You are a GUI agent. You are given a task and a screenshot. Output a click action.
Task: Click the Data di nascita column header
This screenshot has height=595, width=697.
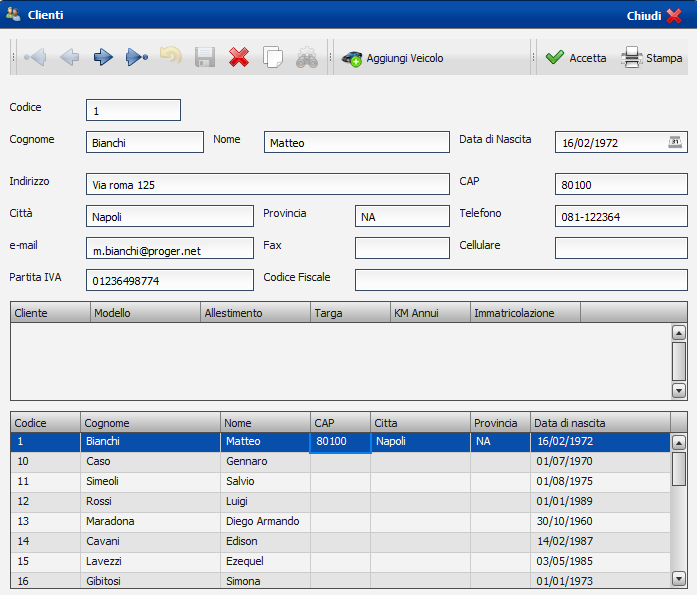pyautogui.click(x=600, y=423)
